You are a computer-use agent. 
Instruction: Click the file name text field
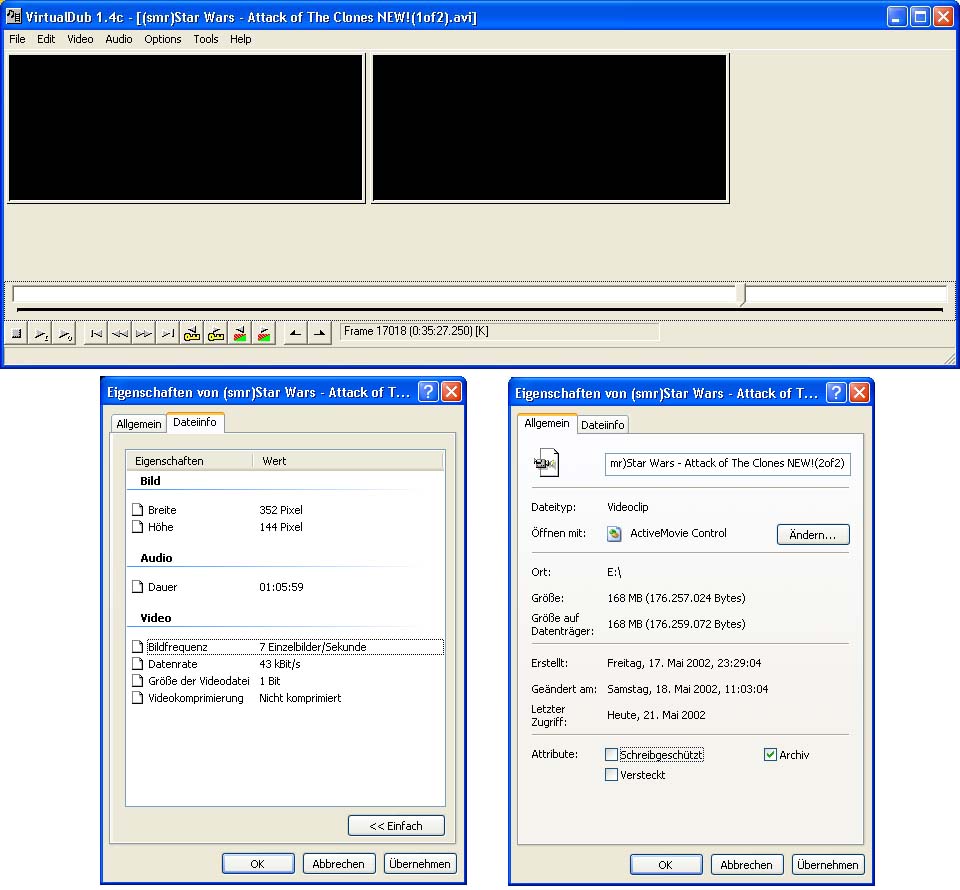pyautogui.click(x=727, y=464)
